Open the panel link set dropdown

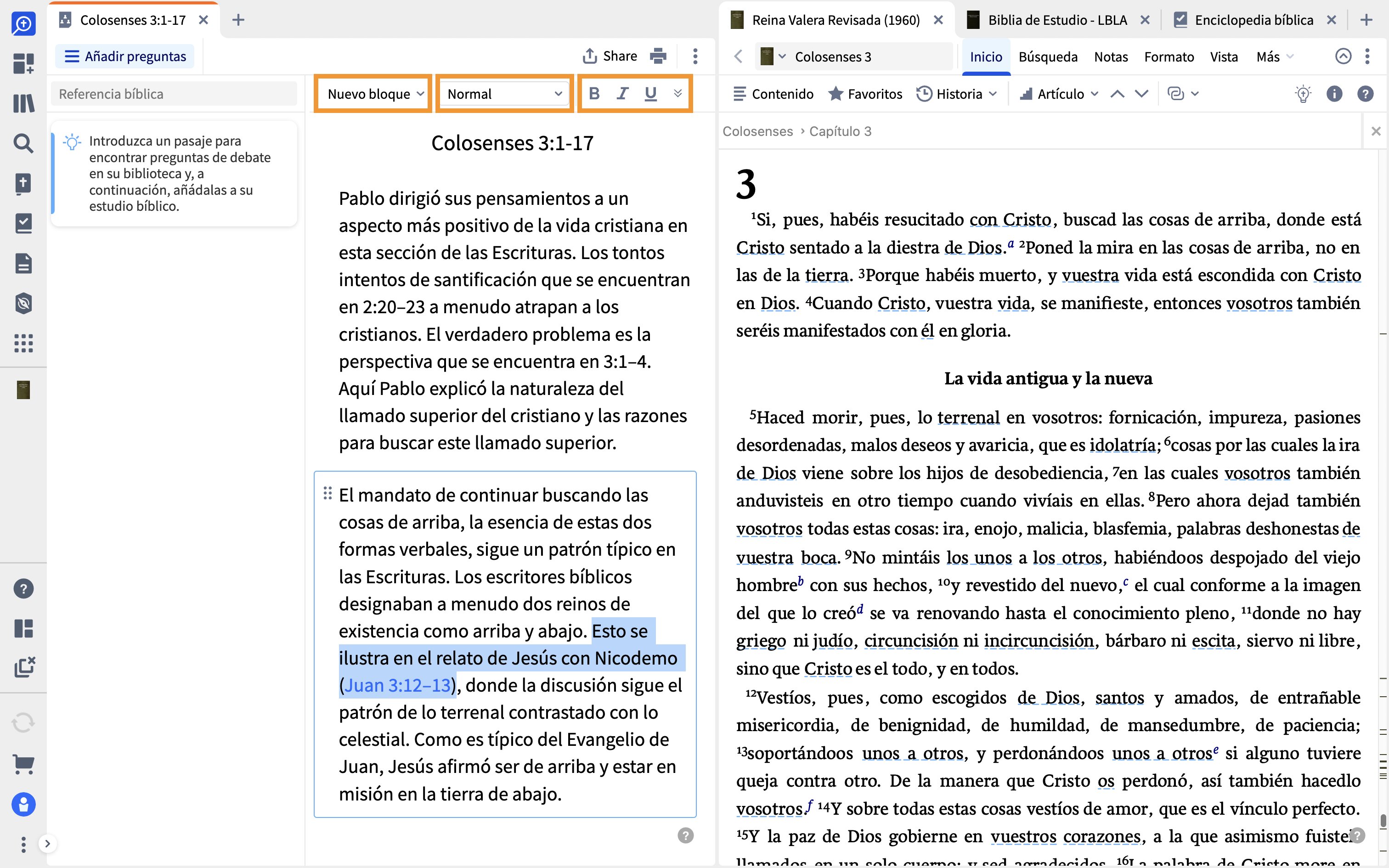coord(1183,94)
